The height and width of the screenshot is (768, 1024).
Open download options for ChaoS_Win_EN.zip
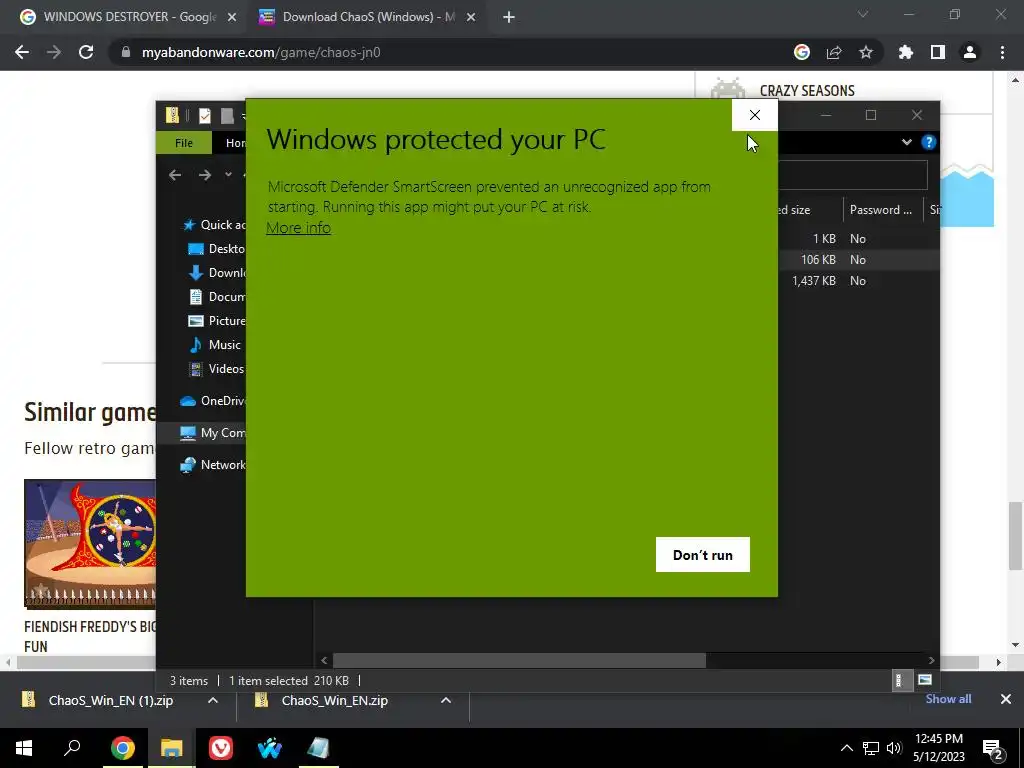click(x=446, y=700)
